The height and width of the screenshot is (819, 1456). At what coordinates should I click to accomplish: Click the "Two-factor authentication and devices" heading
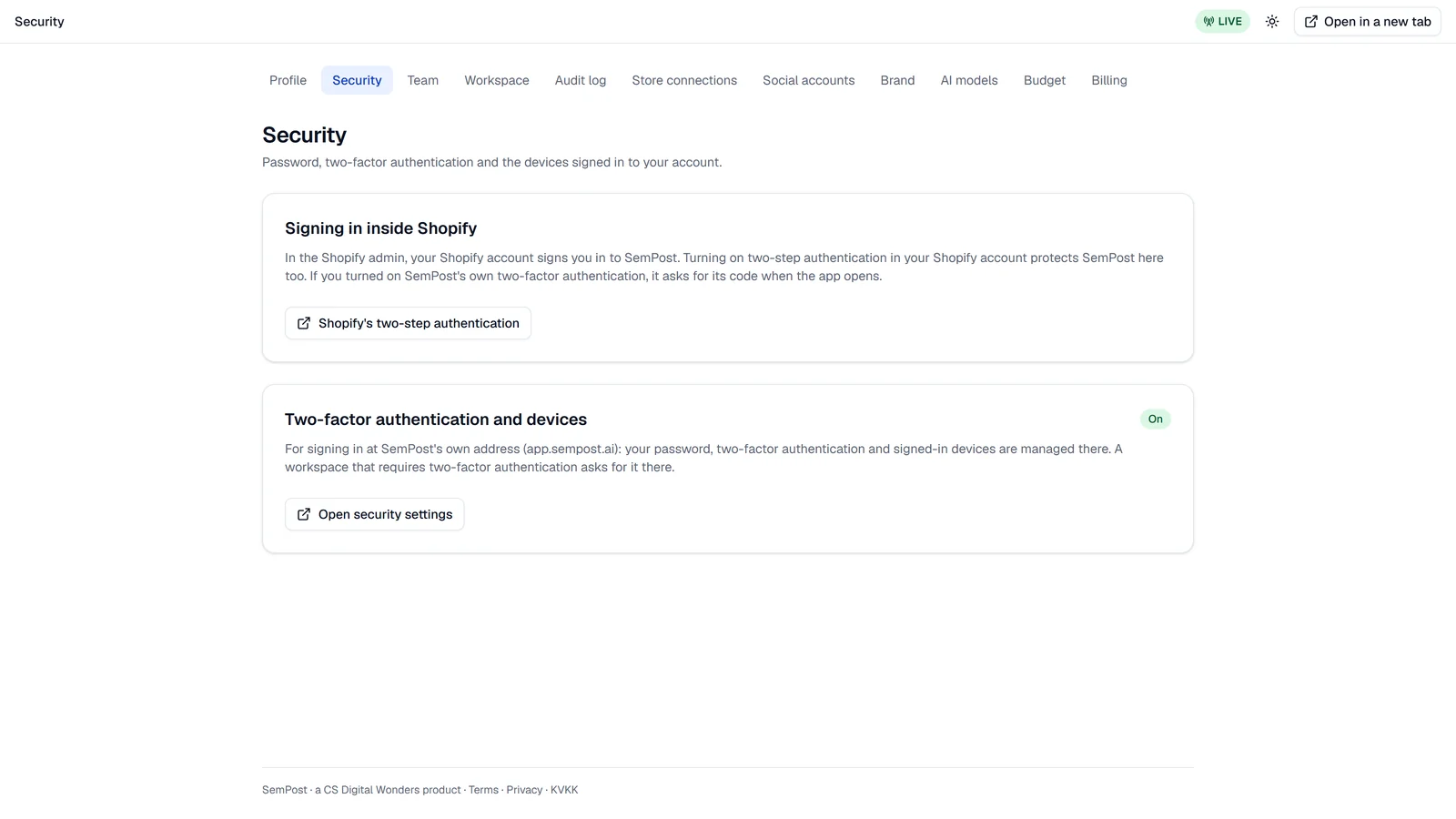click(x=436, y=420)
